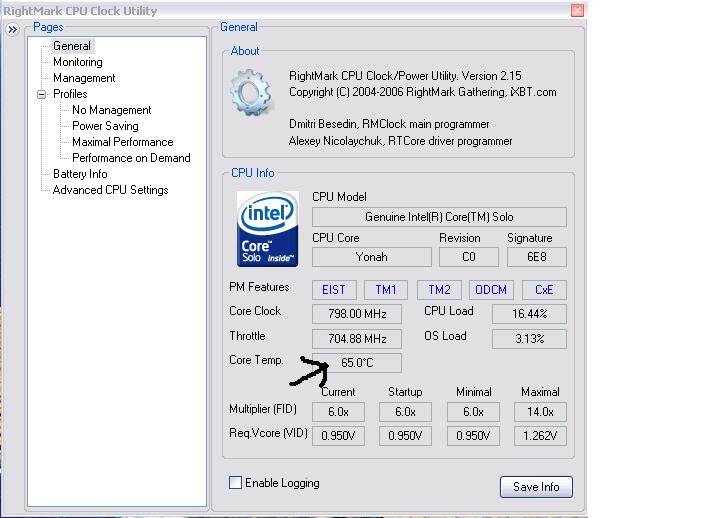720x518 pixels.
Task: Click the Multiplier (FID) label
Action: tap(263, 409)
